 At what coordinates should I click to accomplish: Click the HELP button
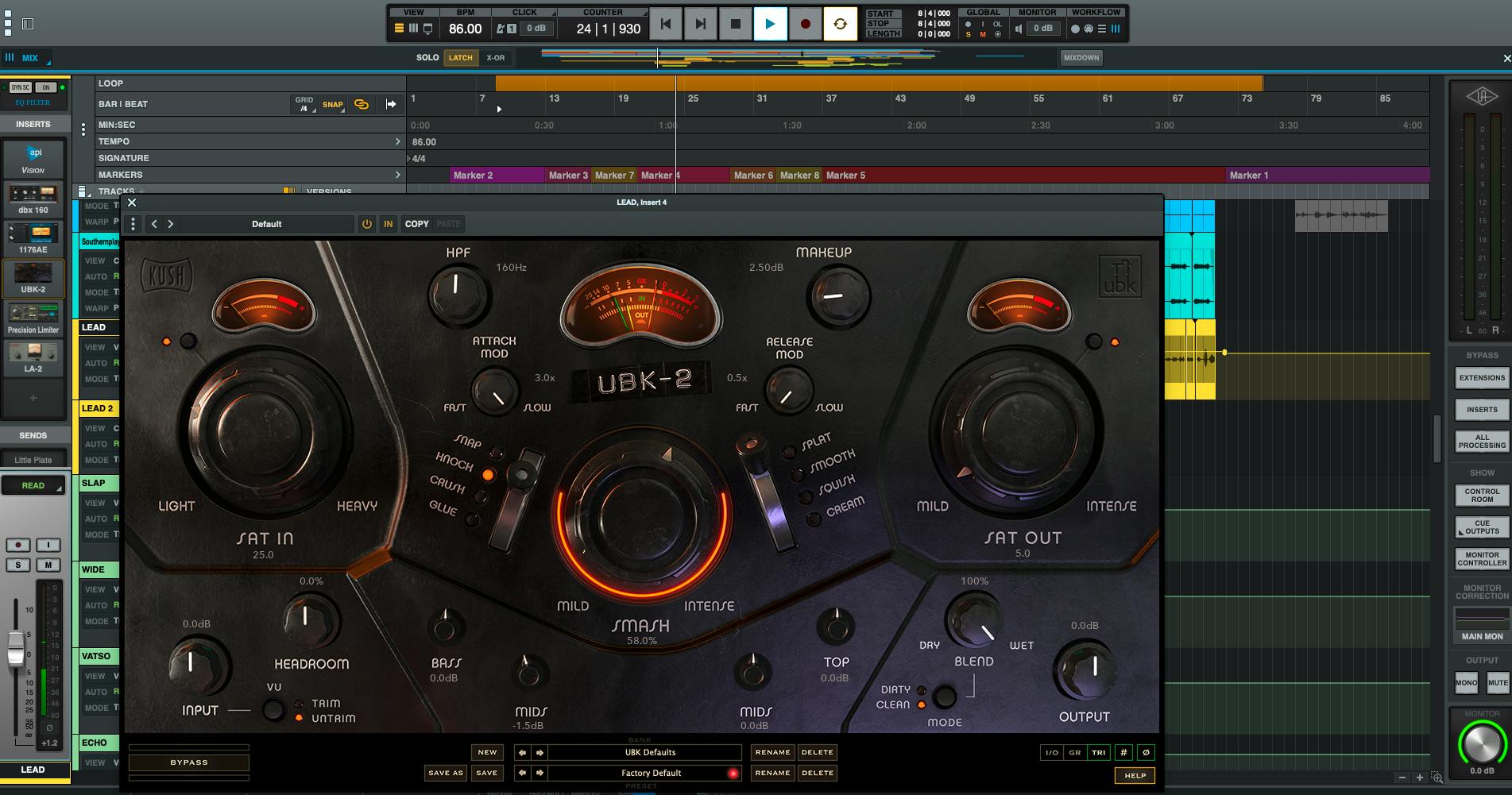tap(1135, 775)
